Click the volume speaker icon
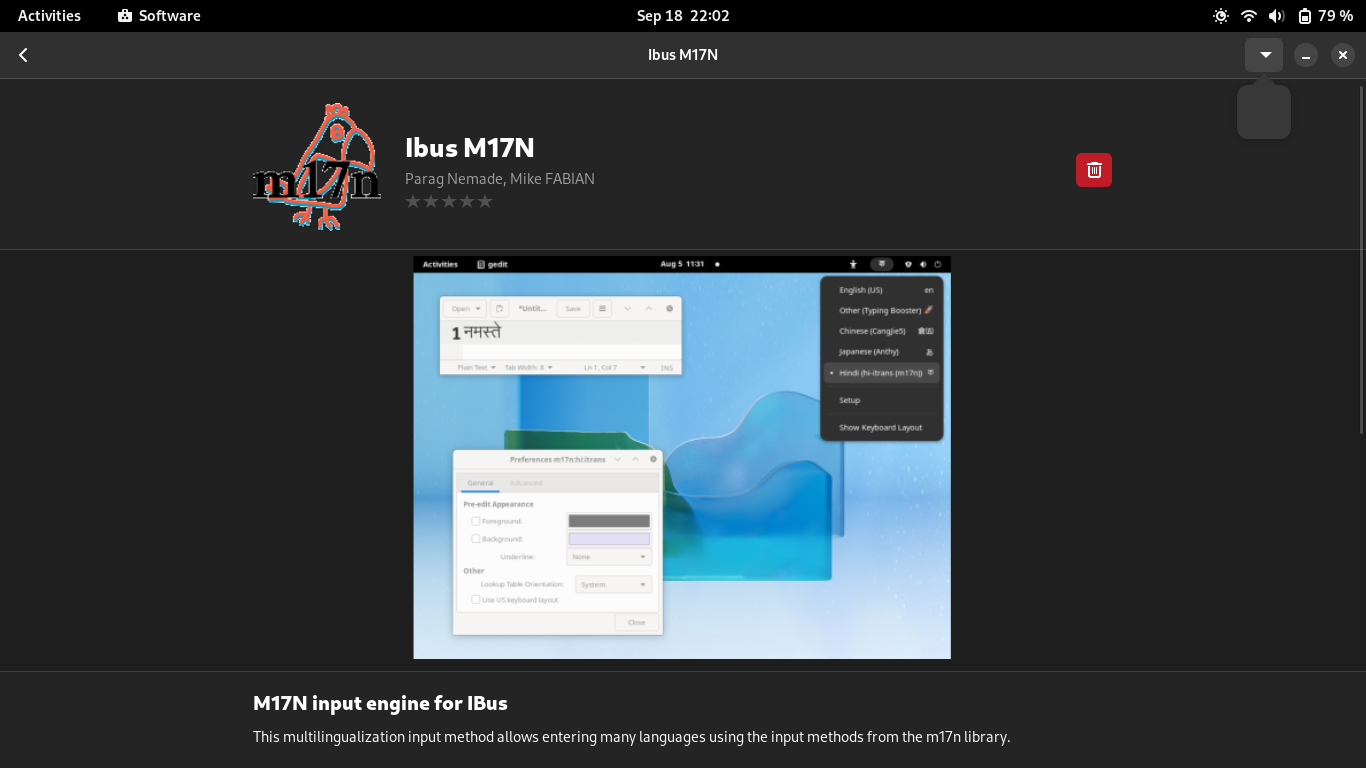1366x768 pixels. pyautogui.click(x=1276, y=16)
